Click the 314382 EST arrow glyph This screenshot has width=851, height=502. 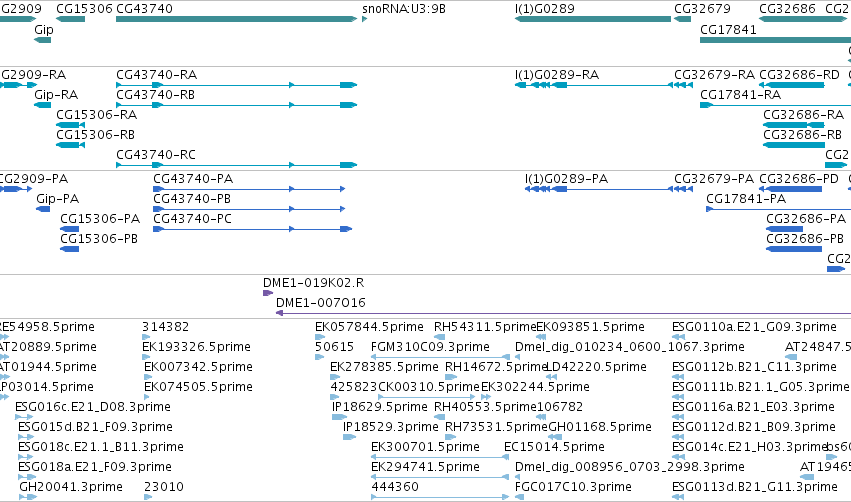click(145, 337)
